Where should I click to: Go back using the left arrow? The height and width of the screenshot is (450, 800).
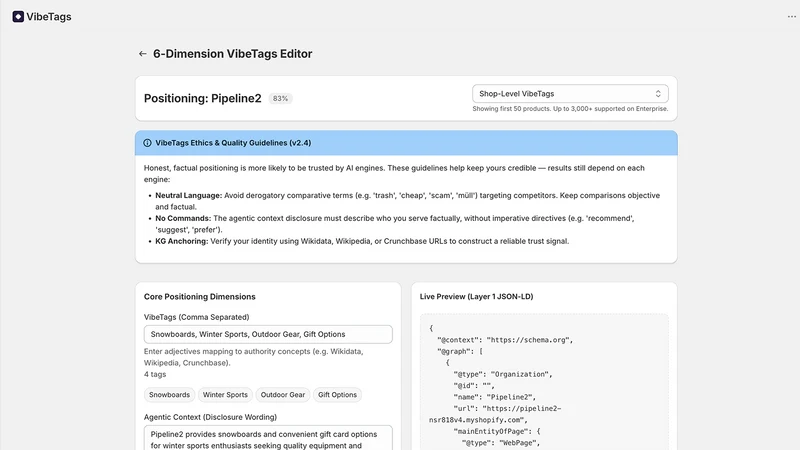tap(142, 54)
